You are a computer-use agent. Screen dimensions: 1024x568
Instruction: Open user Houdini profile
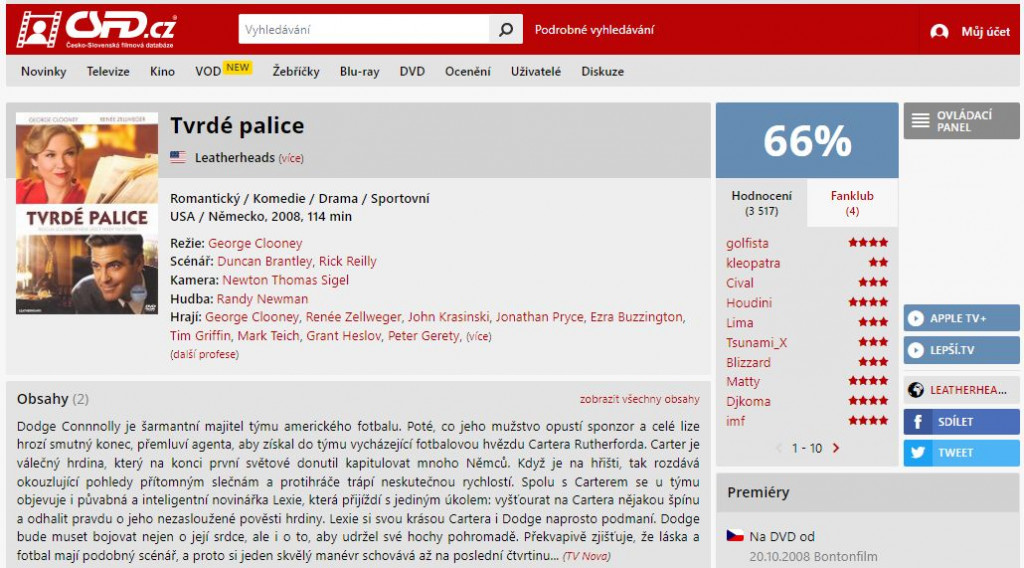[748, 302]
